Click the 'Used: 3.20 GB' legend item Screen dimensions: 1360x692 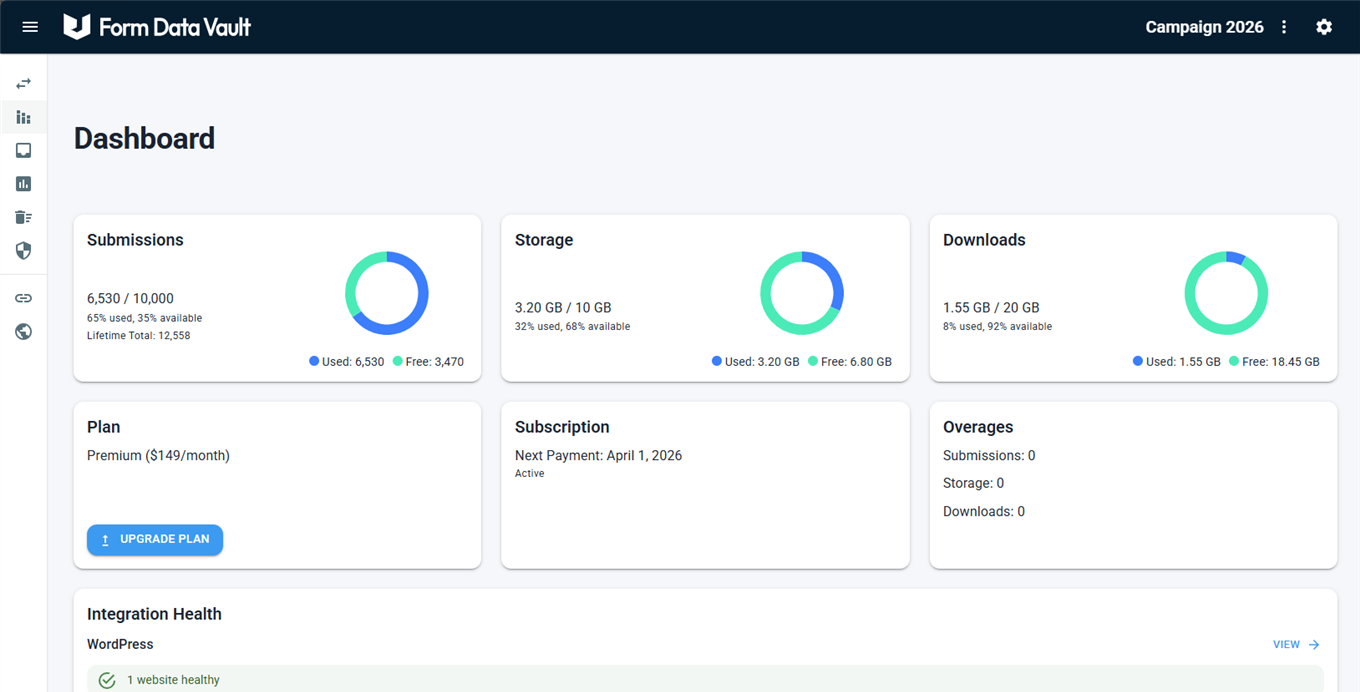click(x=755, y=362)
